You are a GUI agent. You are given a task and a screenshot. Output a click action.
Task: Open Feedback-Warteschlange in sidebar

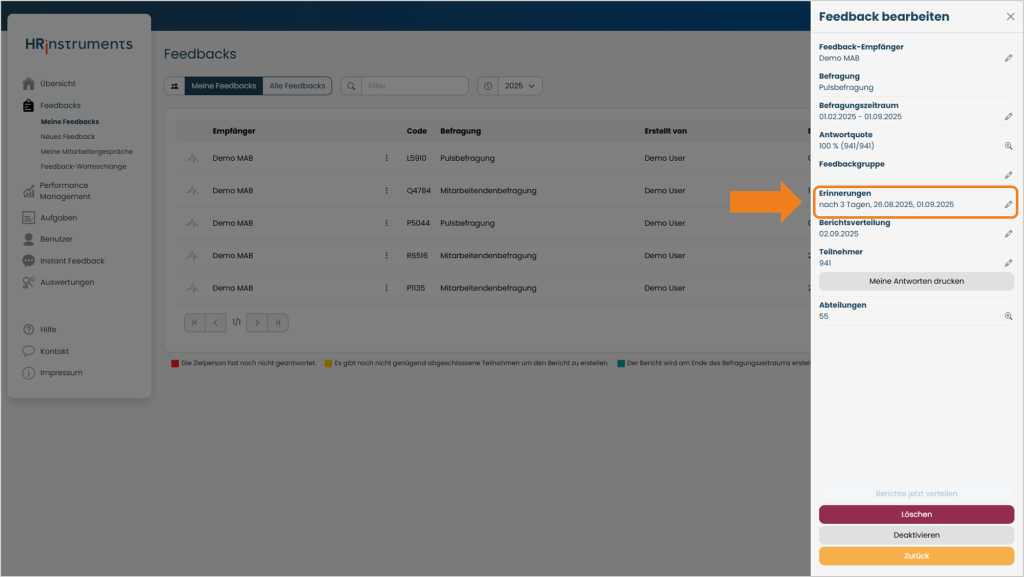coord(84,166)
